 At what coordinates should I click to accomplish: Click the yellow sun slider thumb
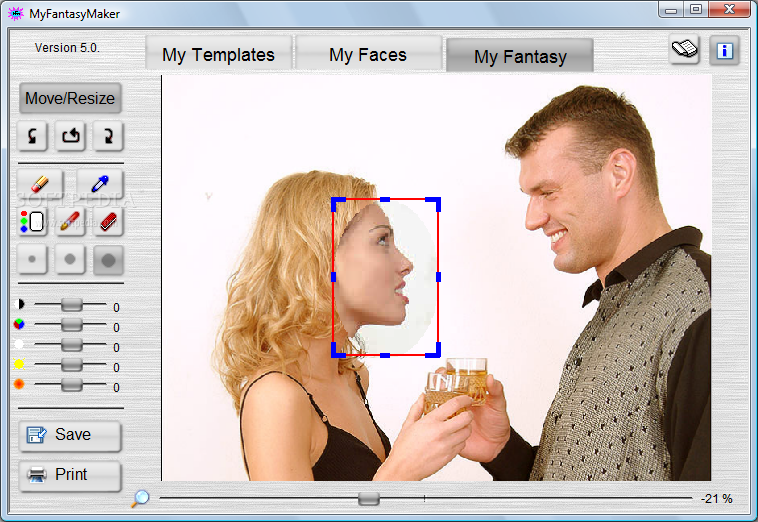pyautogui.click(x=72, y=365)
